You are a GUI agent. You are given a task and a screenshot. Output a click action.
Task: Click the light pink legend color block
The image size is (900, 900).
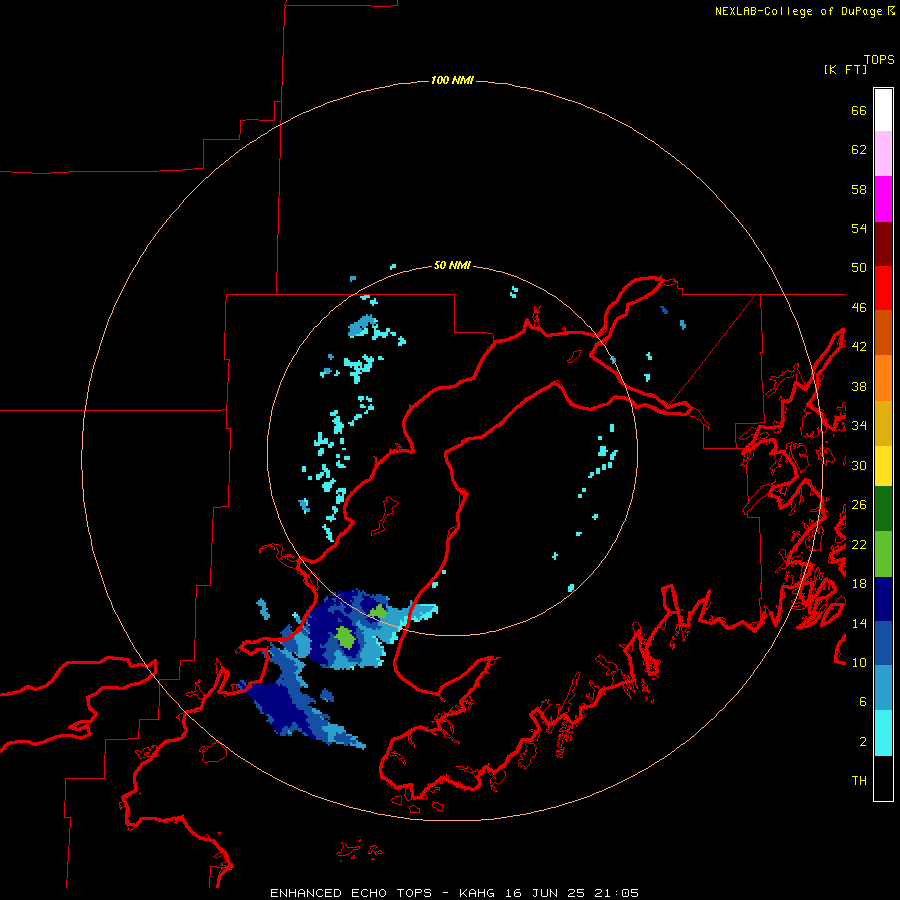pos(883,154)
